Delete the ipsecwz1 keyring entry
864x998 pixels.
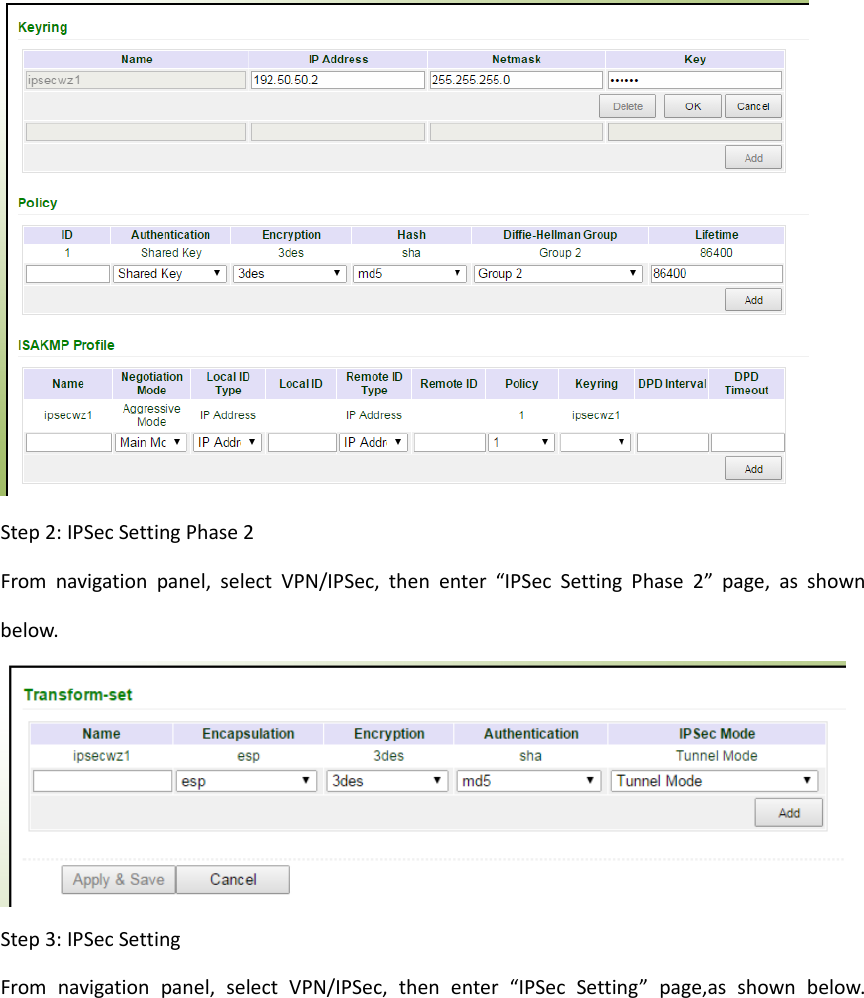point(627,105)
